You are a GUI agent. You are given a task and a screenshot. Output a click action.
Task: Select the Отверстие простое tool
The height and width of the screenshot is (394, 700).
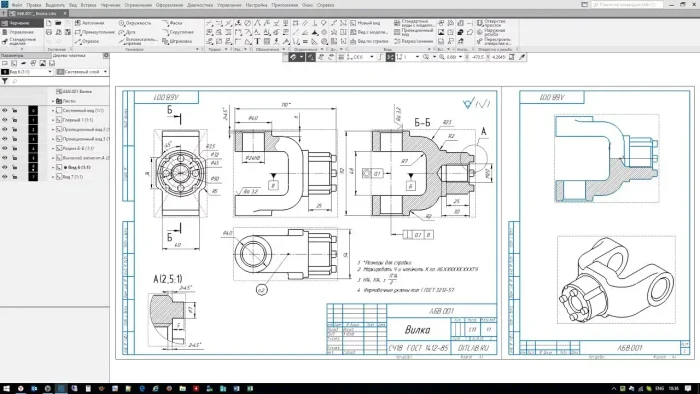pos(492,23)
